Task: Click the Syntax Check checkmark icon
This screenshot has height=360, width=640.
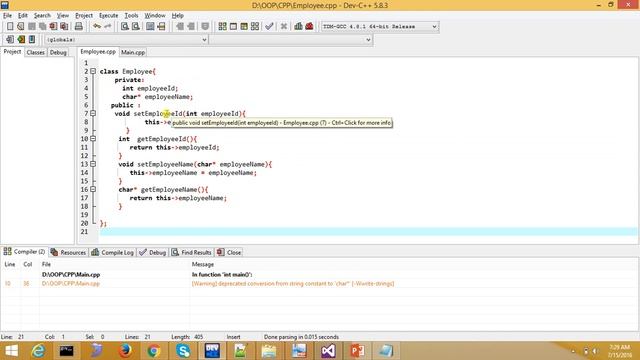Action: pos(269,26)
